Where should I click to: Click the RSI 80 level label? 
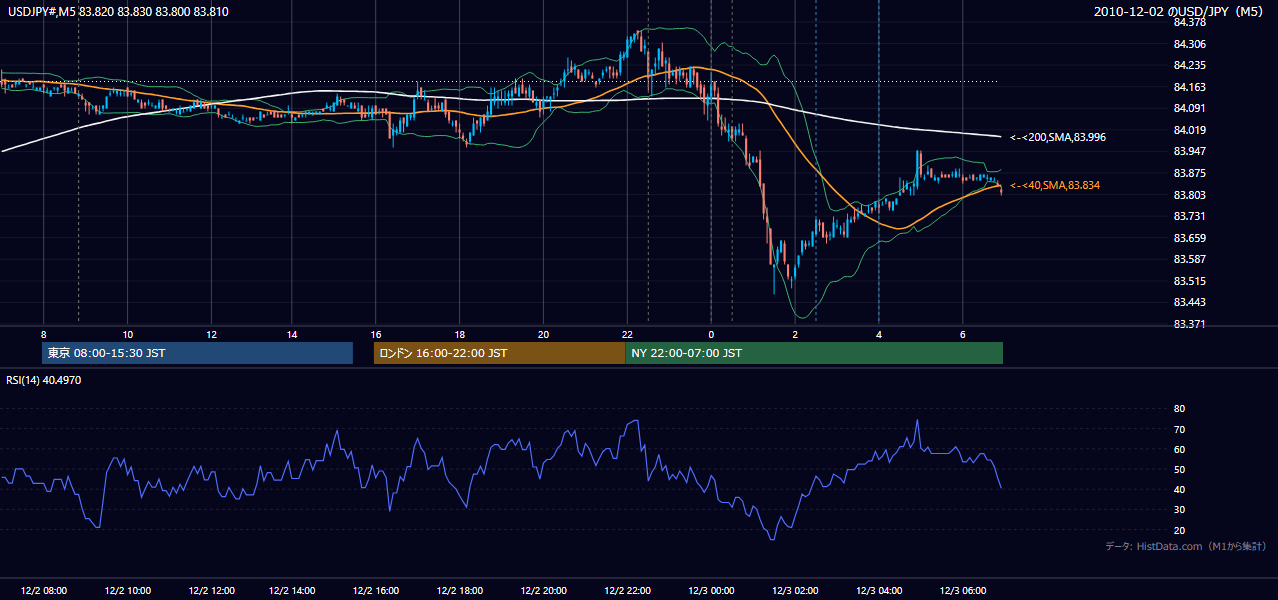(x=1179, y=409)
